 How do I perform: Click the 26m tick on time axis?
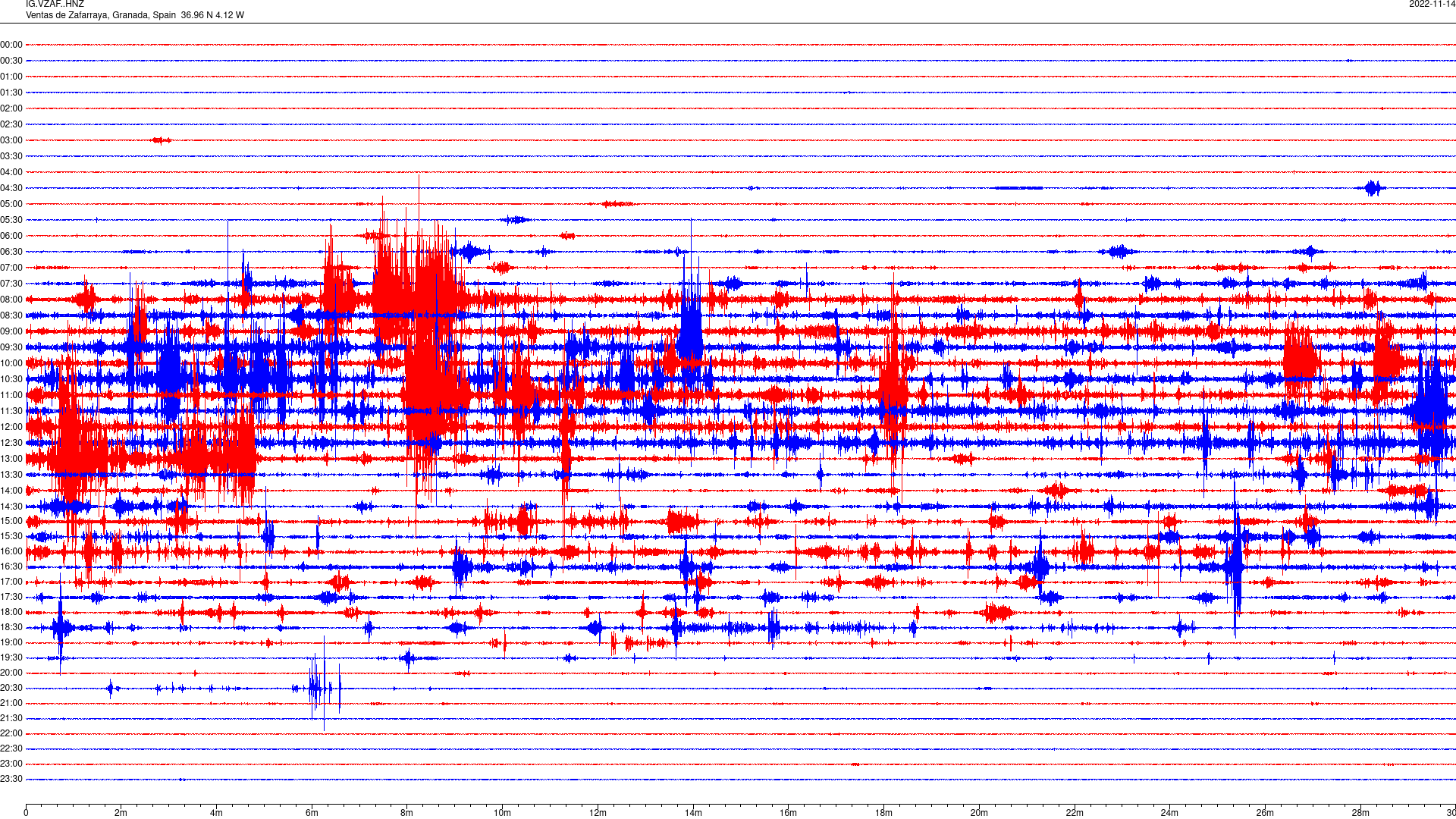point(1265,813)
